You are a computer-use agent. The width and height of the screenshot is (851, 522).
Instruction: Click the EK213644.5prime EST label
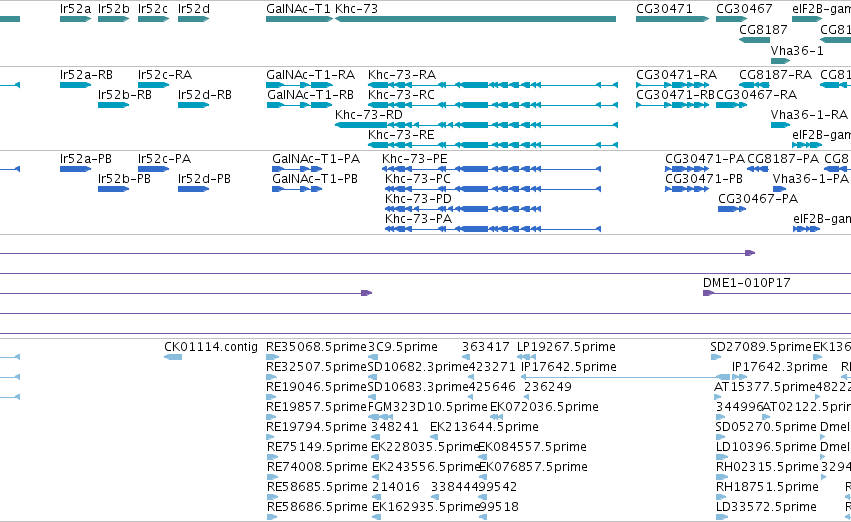[484, 427]
